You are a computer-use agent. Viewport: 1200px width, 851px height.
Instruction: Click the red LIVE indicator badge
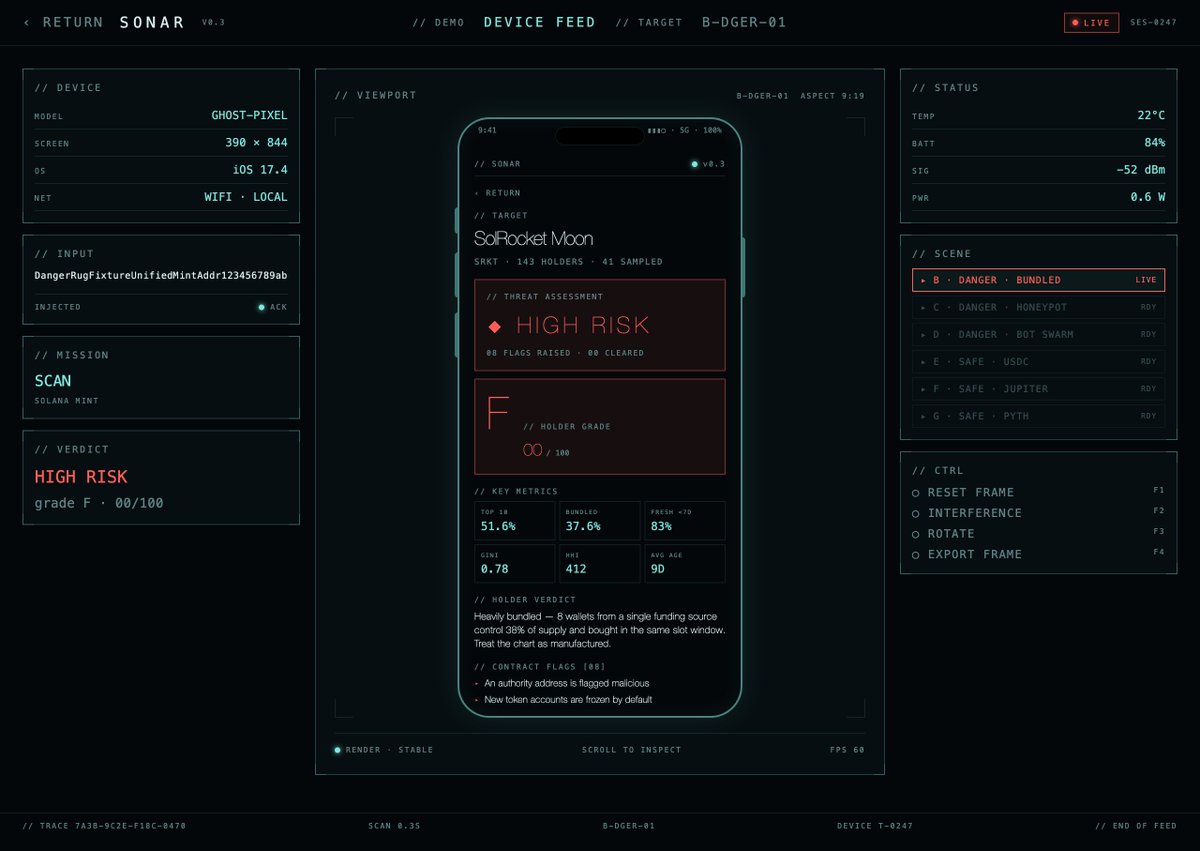pyautogui.click(x=1091, y=22)
